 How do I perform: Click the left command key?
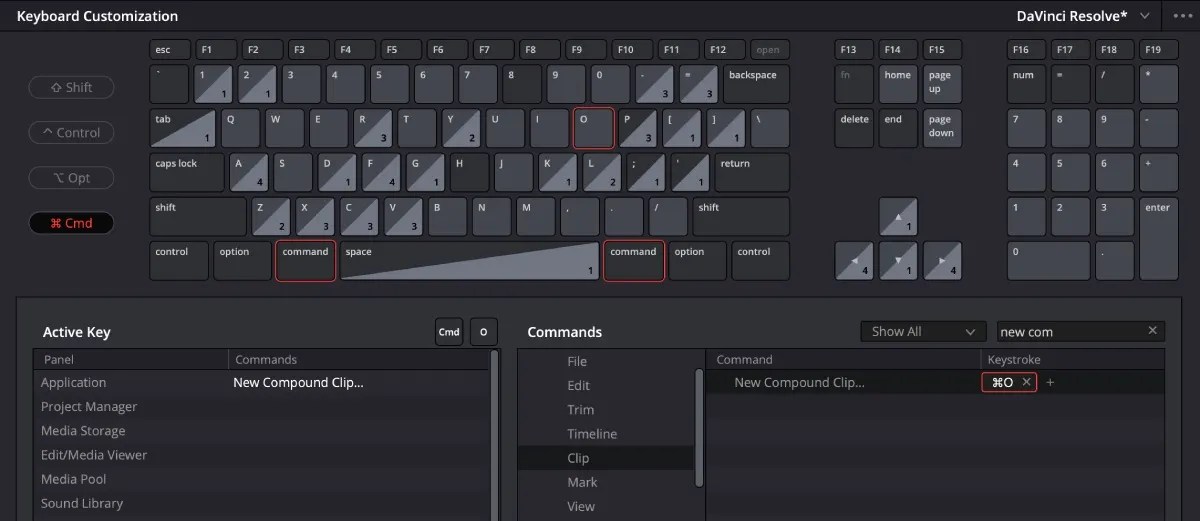[305, 260]
